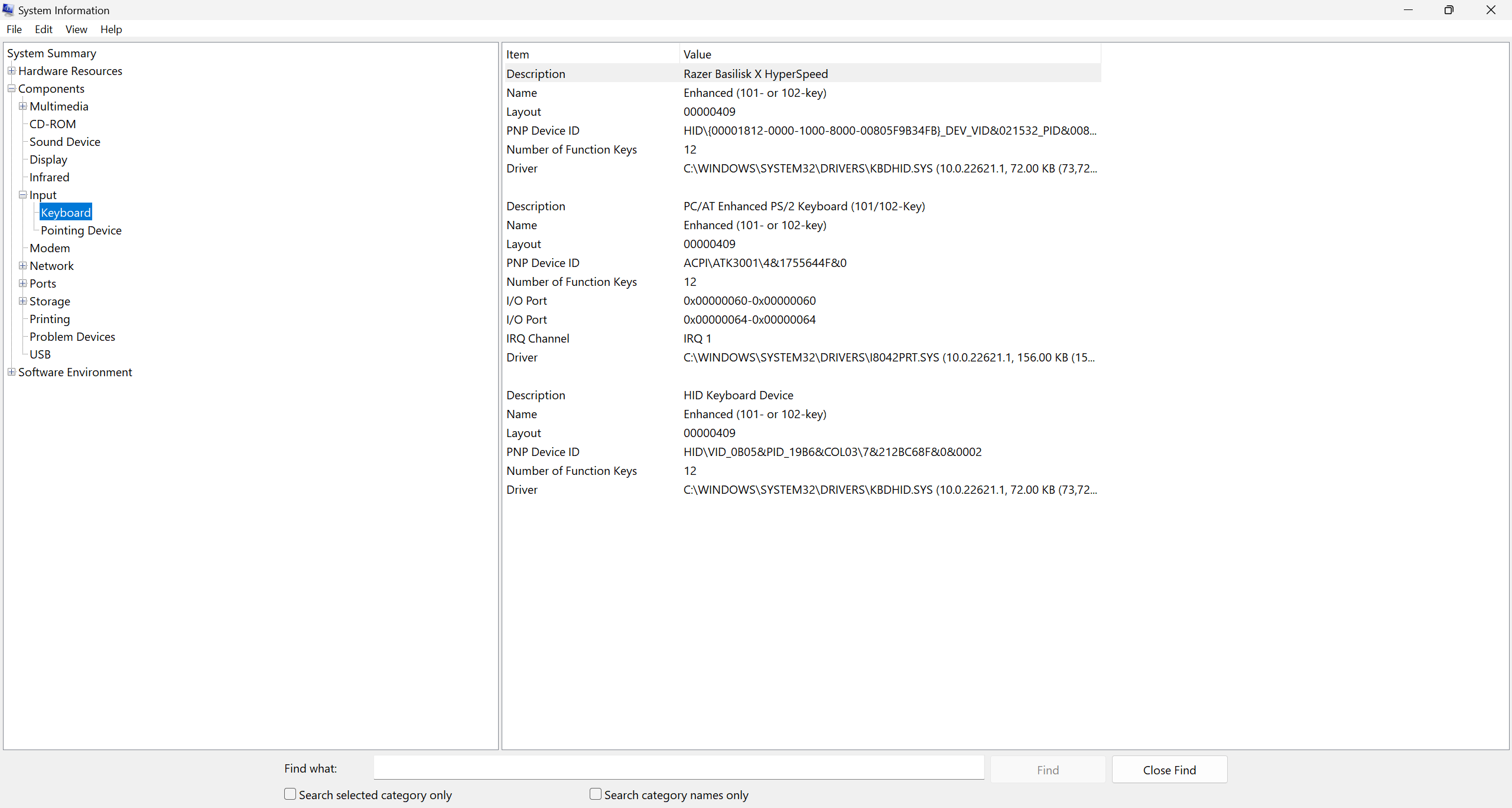
Task: Expand the Hardware Resources node
Action: (x=11, y=71)
